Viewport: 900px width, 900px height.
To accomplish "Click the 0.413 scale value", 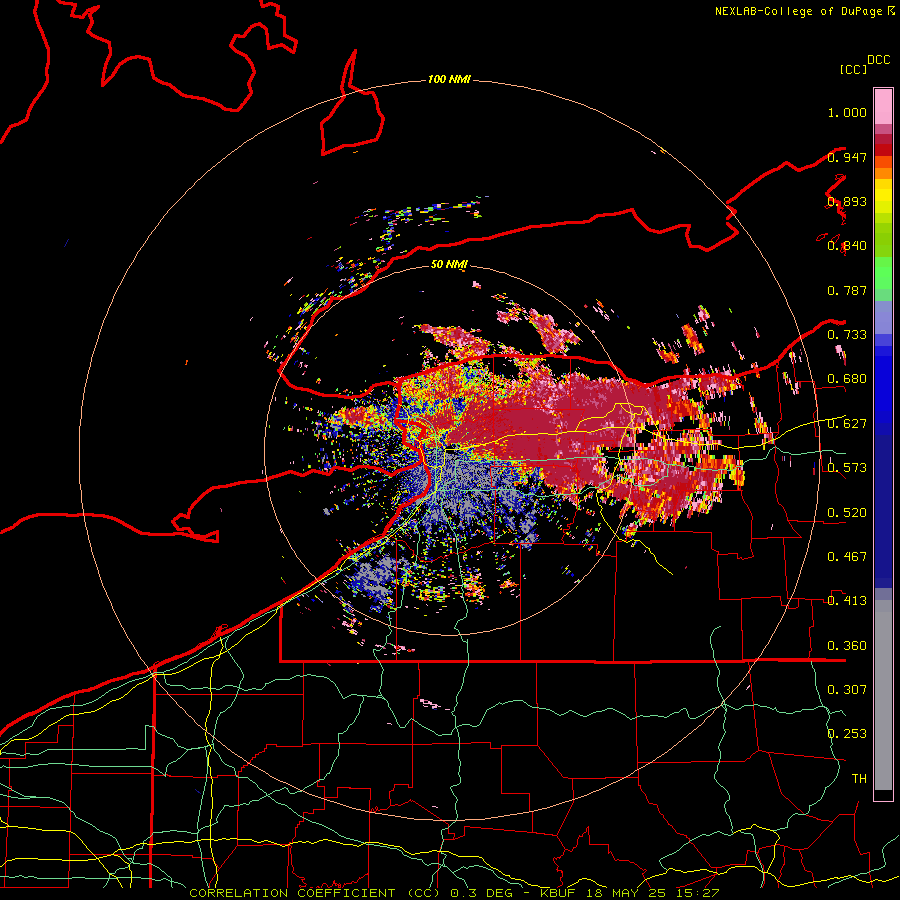I will (847, 600).
